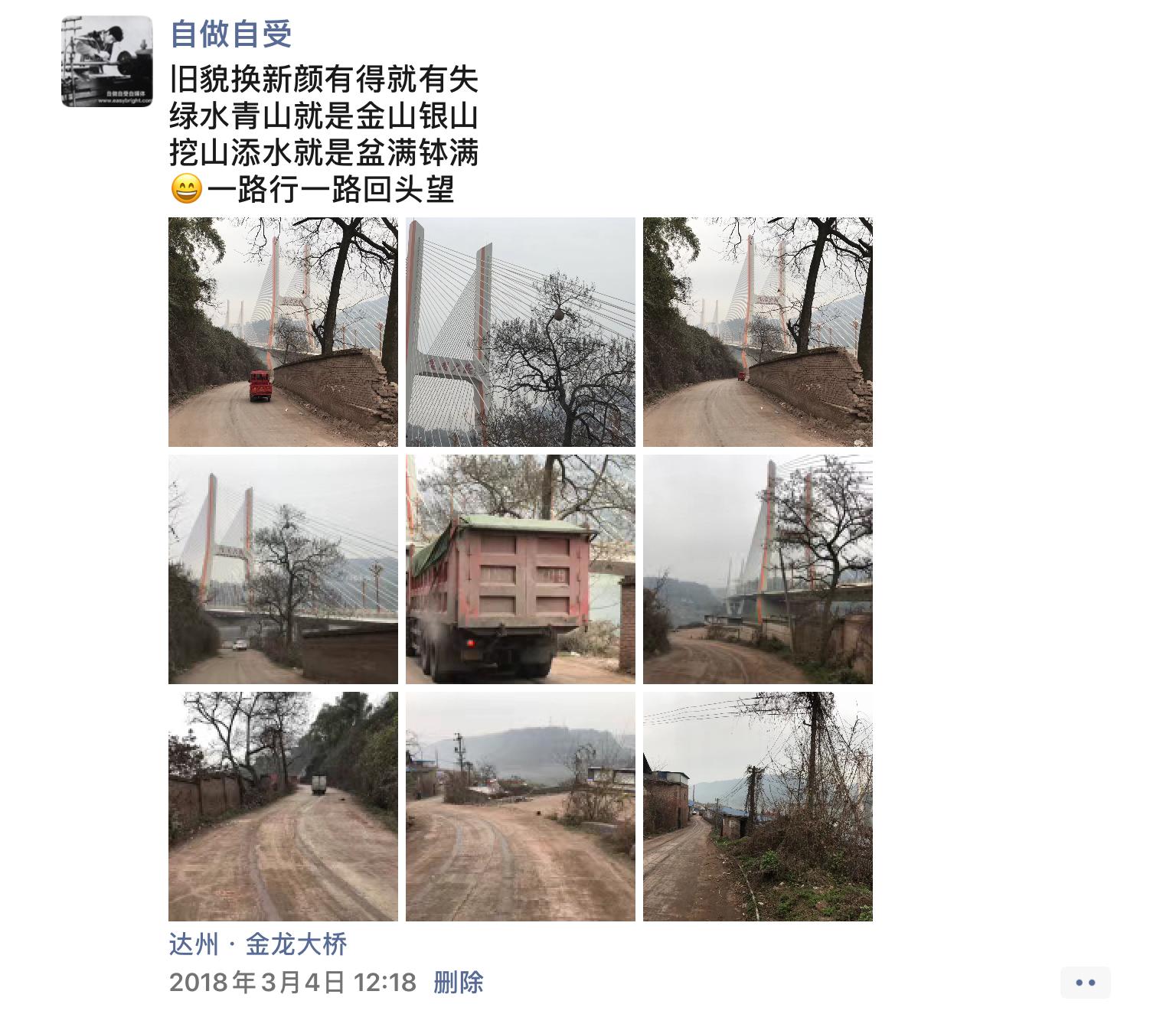
Task: Open the twin-tower bridge photo in the middle row
Action: (x=283, y=569)
